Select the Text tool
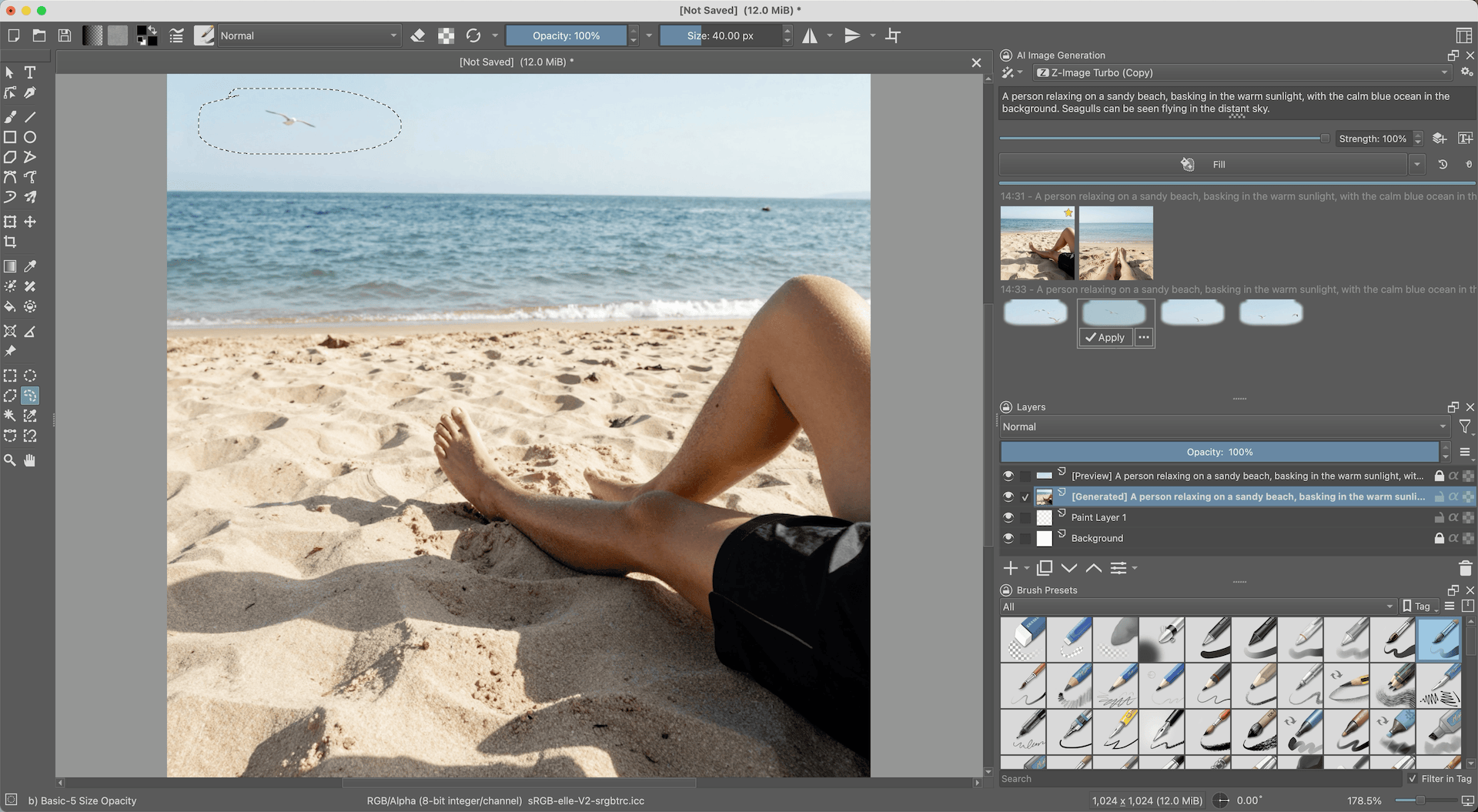Image resolution: width=1478 pixels, height=812 pixels. pos(31,72)
